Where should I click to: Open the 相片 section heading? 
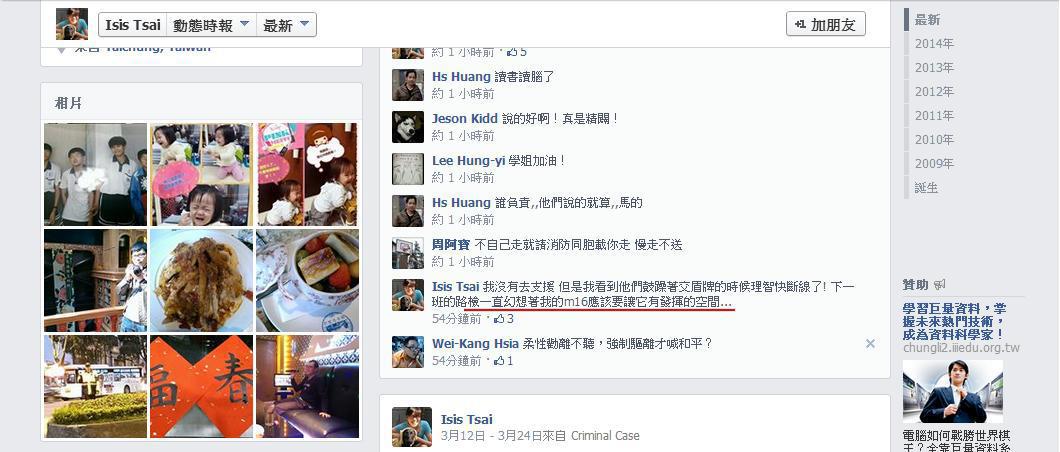(68, 103)
